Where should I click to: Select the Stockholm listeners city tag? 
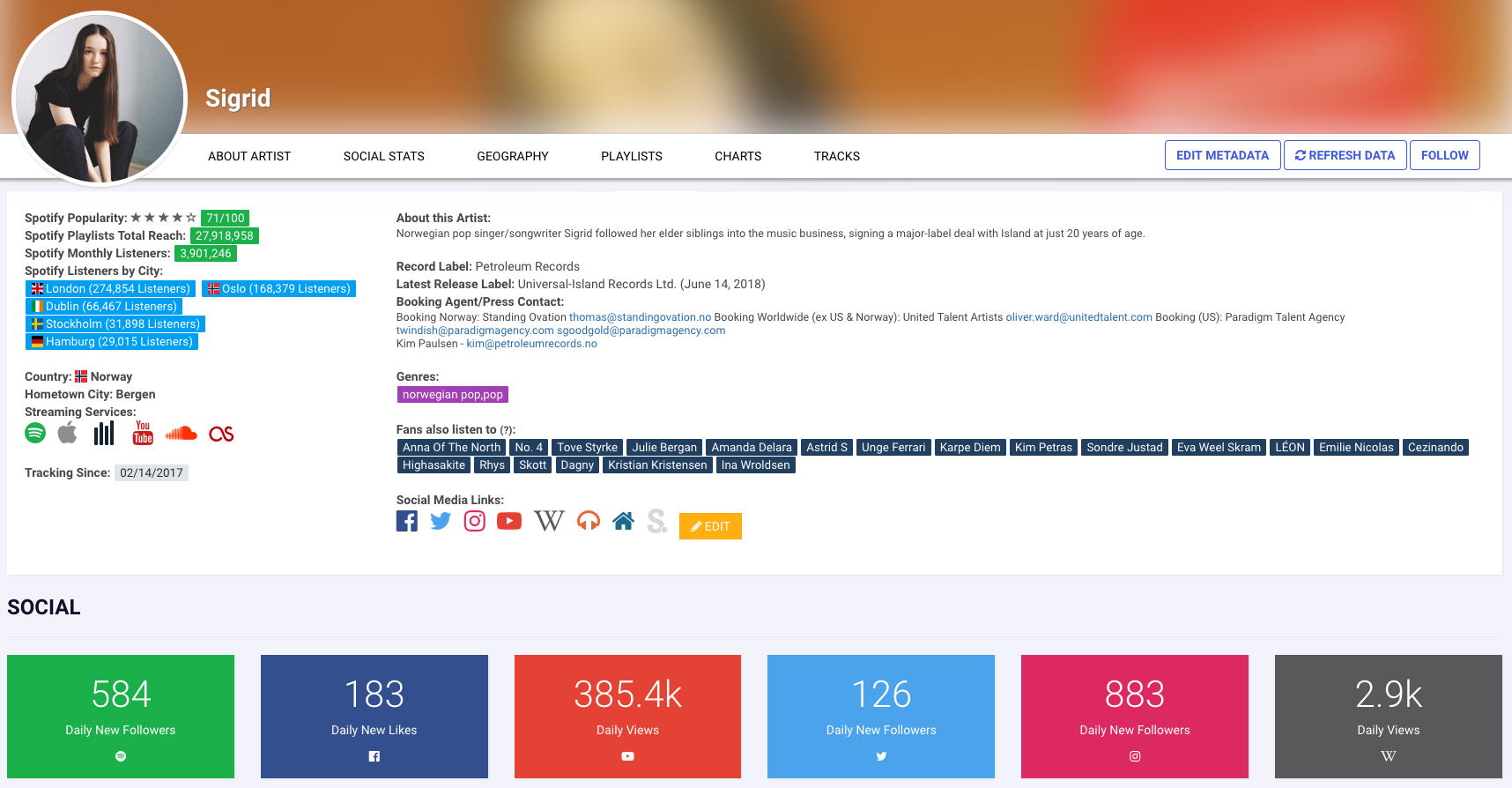115,323
